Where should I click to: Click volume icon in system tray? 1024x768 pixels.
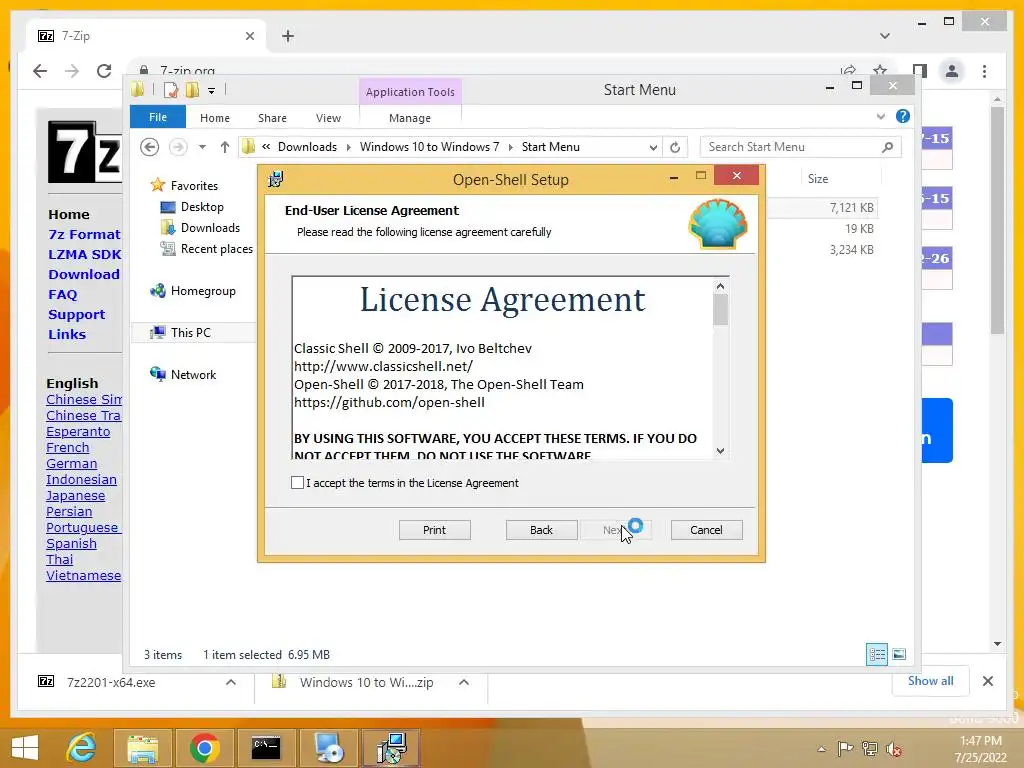[893, 748]
